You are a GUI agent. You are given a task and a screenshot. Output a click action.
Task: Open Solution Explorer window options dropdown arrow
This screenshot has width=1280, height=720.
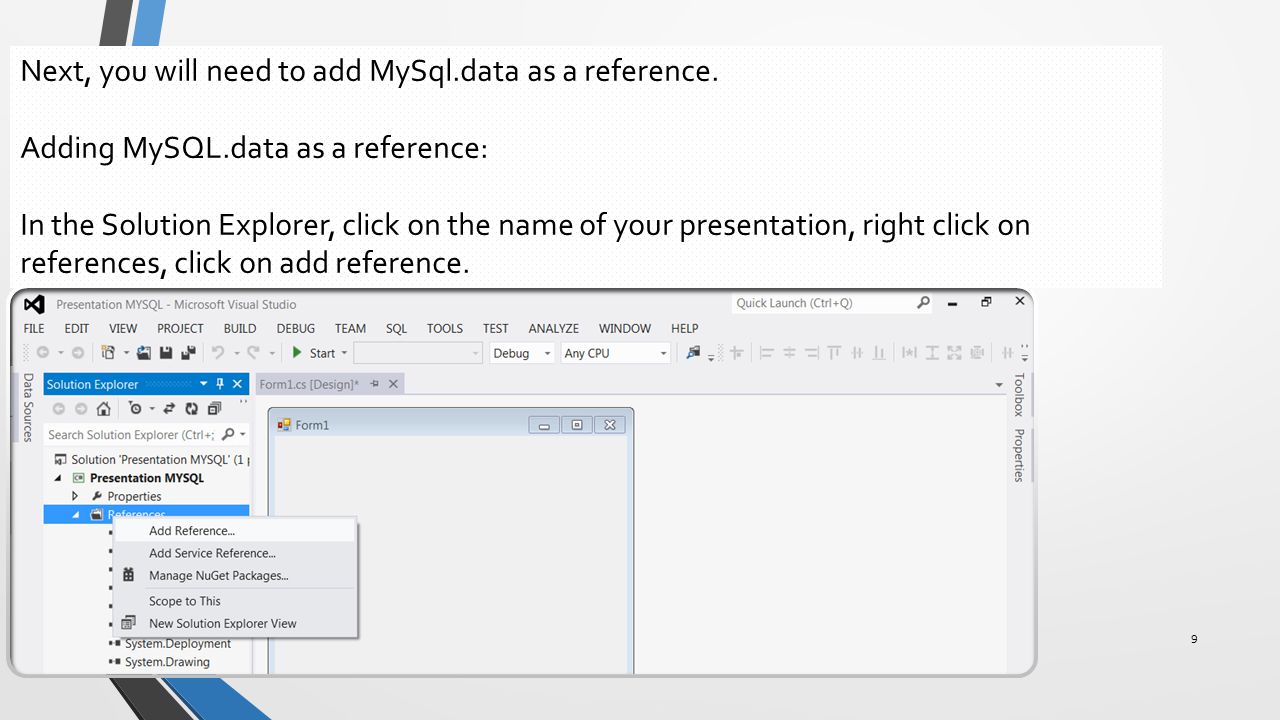[x=204, y=384]
